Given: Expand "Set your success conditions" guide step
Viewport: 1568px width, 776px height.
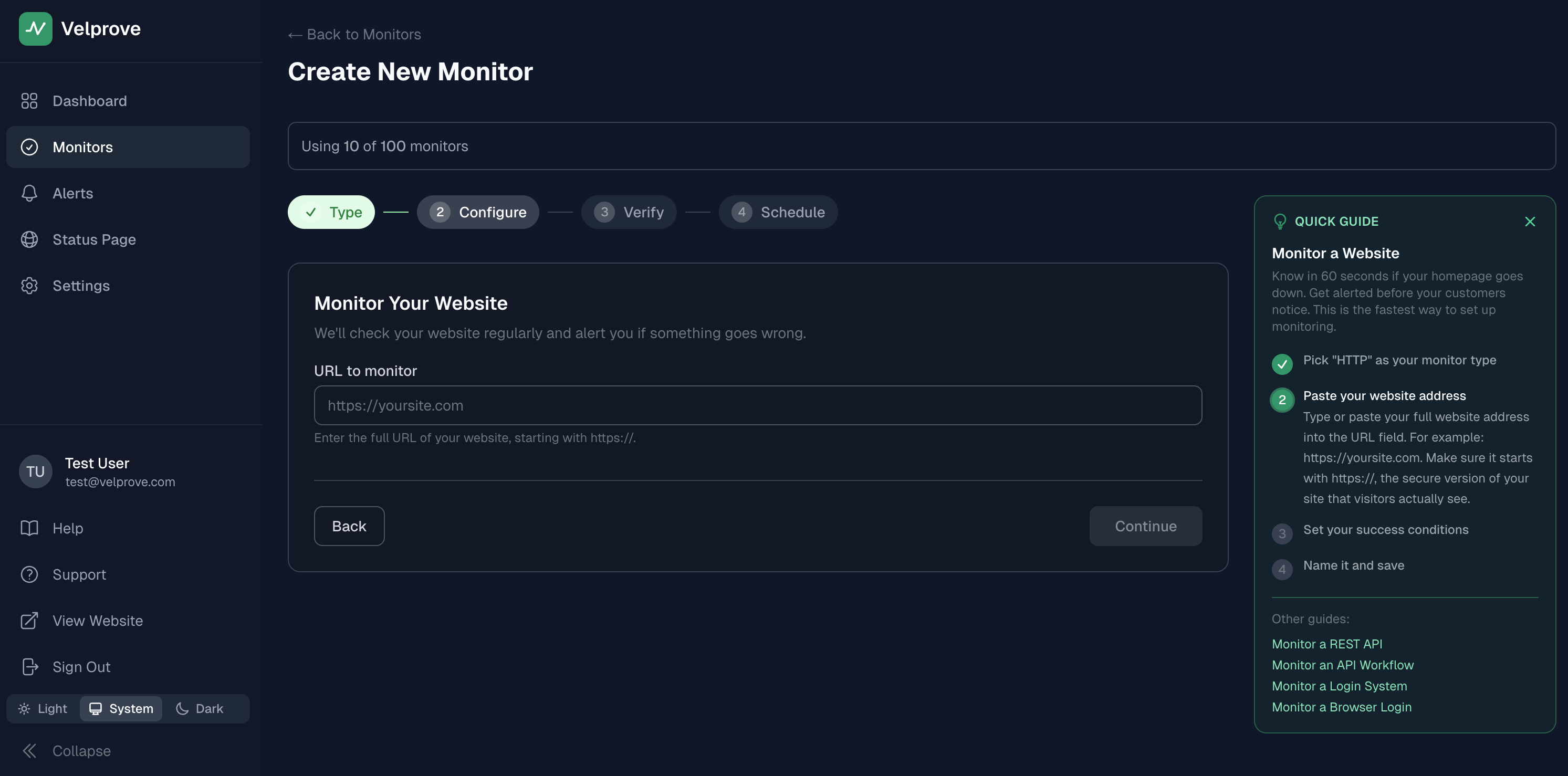Looking at the screenshot, I should point(1385,530).
